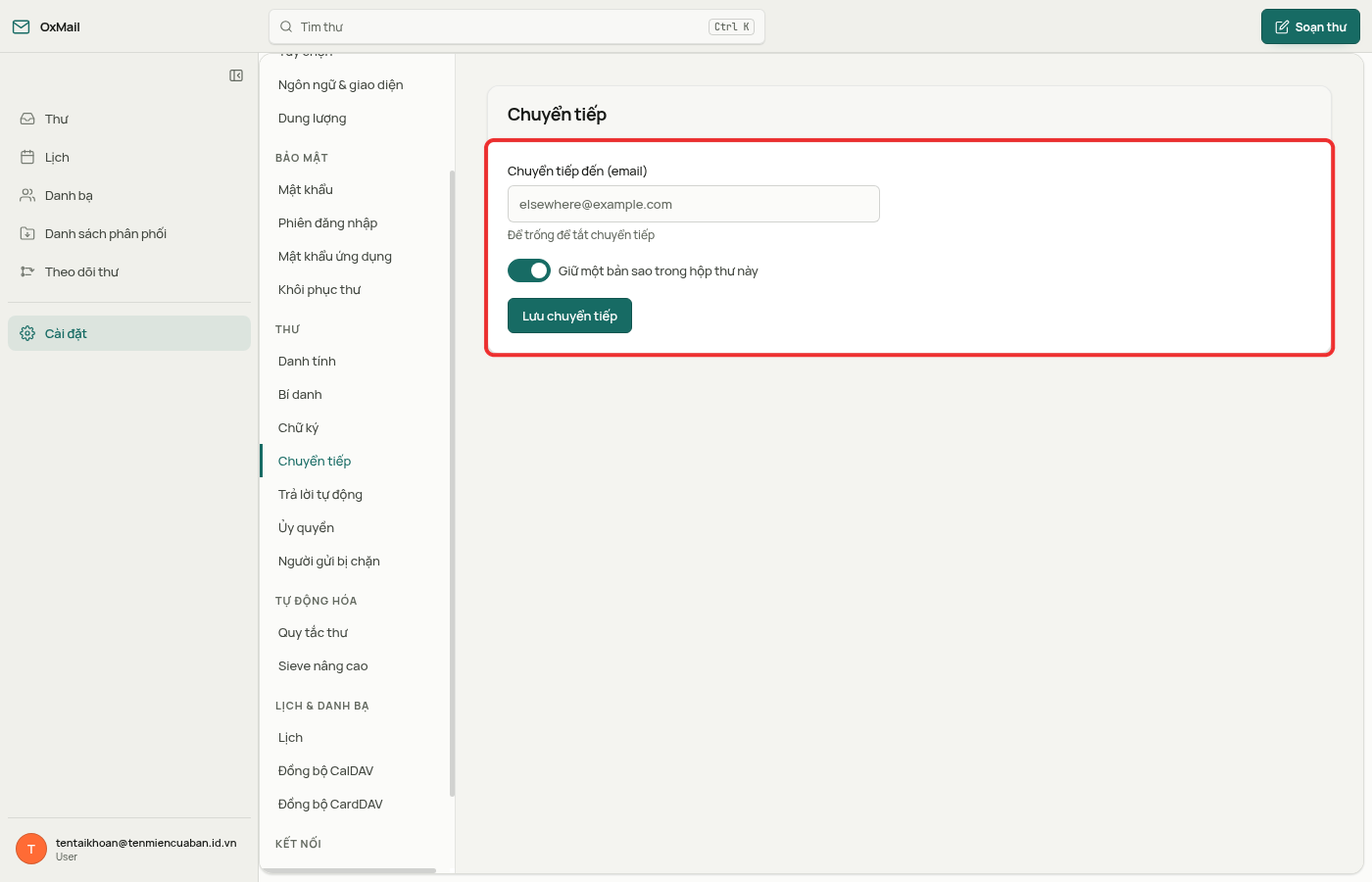Click the Cài đặt gear icon
Viewport: 1372px width, 882px height.
pyautogui.click(x=27, y=333)
